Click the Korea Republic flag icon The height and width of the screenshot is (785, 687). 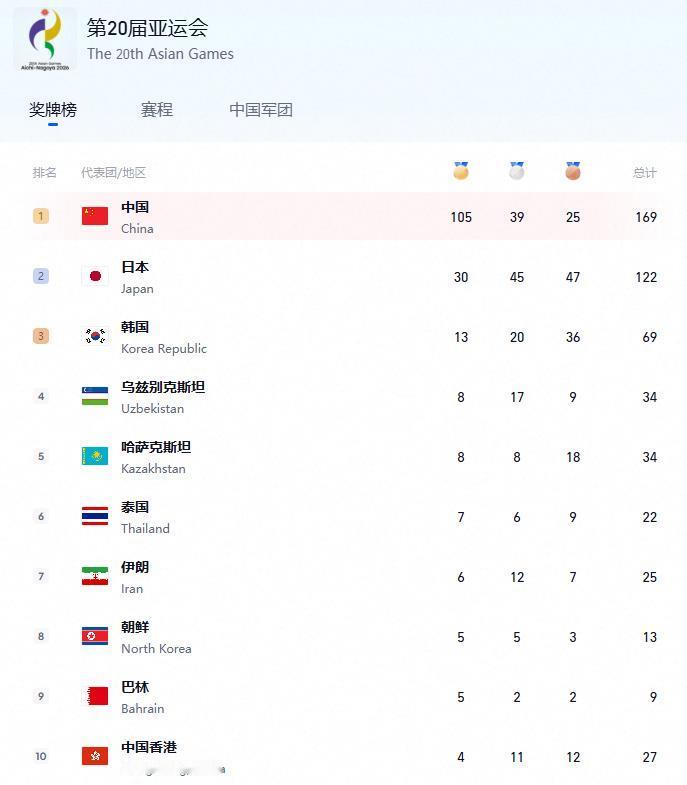click(95, 336)
